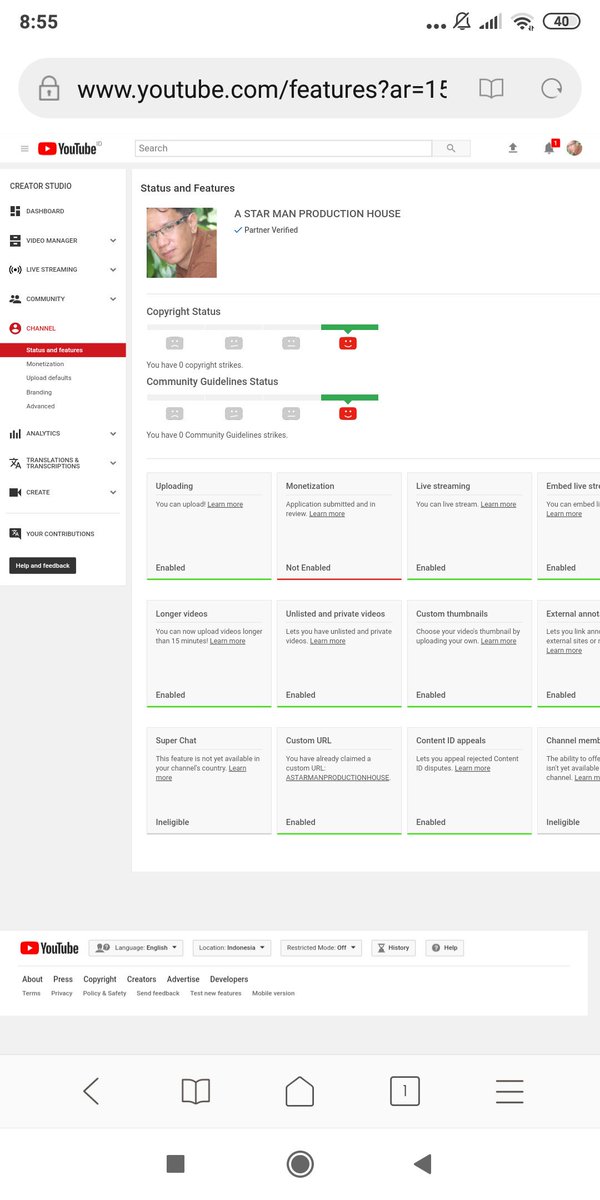600x1200 pixels.
Task: Click the channel profile picture thumbnail
Action: 182,243
